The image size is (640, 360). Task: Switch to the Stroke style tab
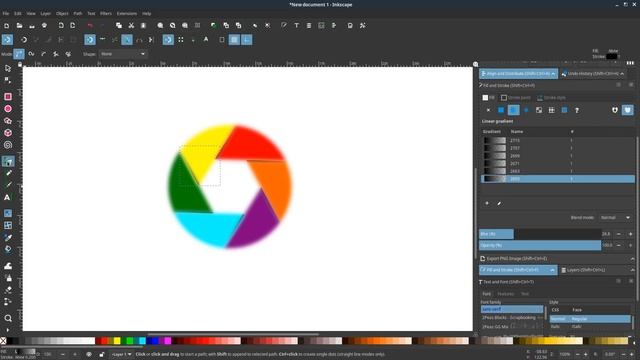551,98
